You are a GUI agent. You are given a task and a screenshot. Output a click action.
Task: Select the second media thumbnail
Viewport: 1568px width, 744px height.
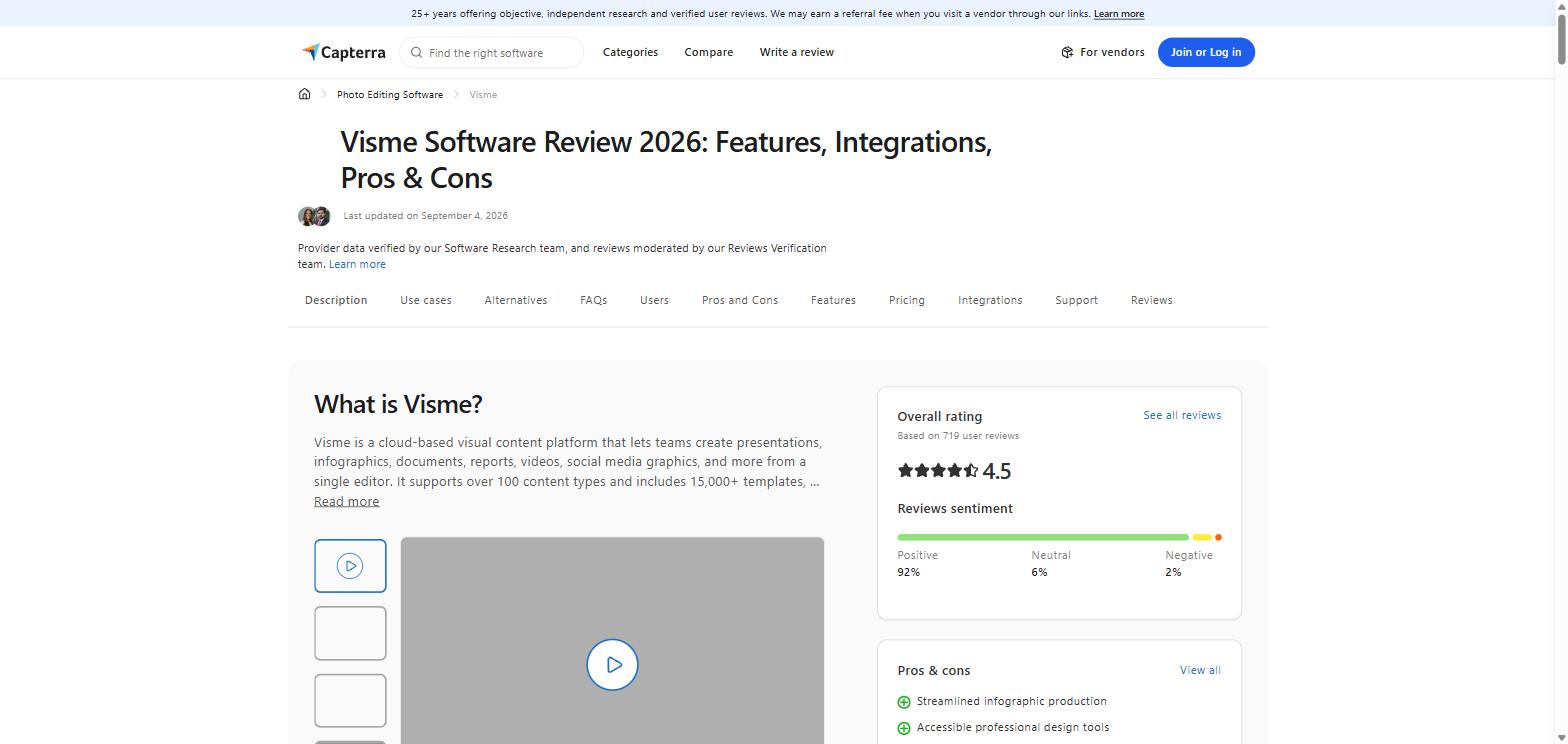350,633
